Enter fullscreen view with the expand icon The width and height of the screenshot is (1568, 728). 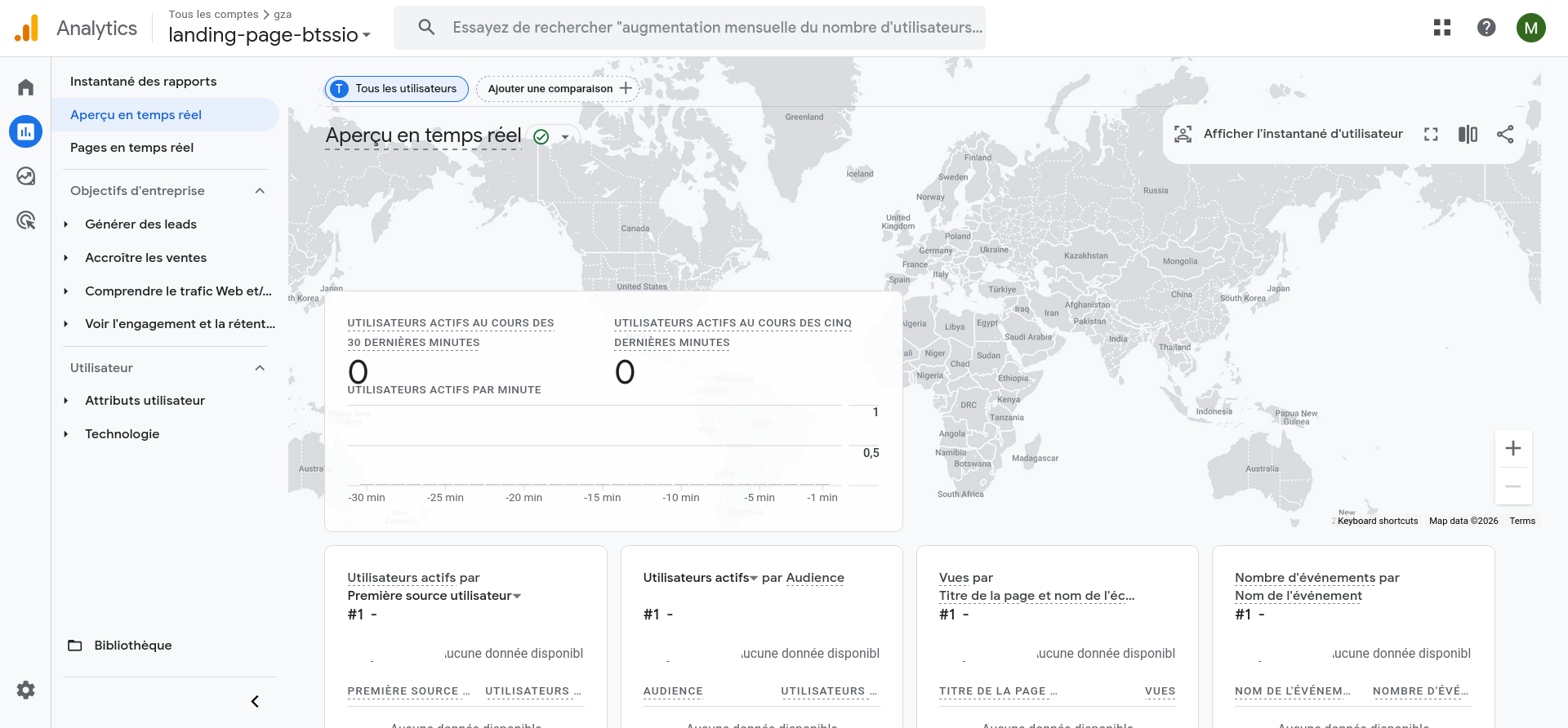coord(1431,134)
